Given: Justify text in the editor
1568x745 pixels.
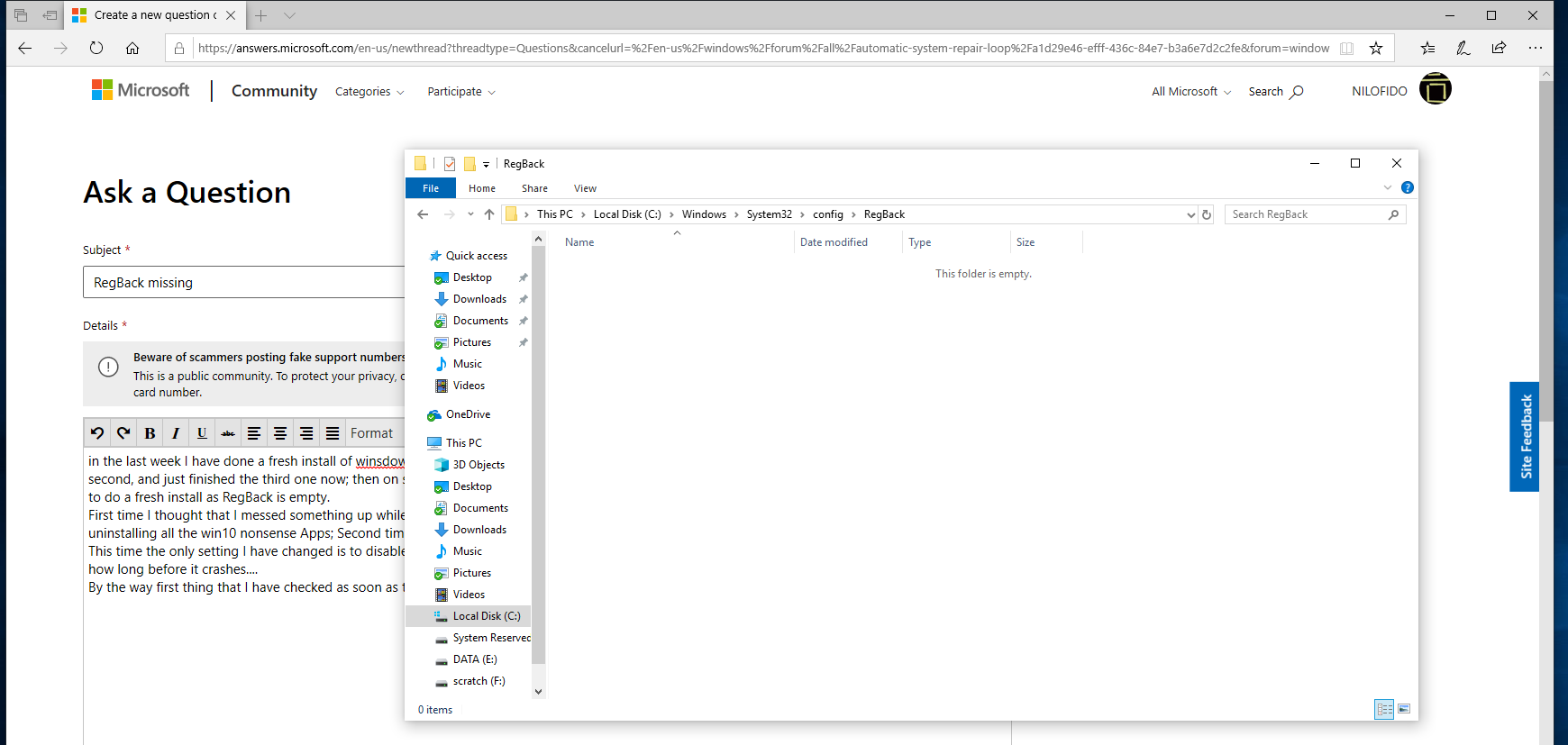Looking at the screenshot, I should click(333, 433).
